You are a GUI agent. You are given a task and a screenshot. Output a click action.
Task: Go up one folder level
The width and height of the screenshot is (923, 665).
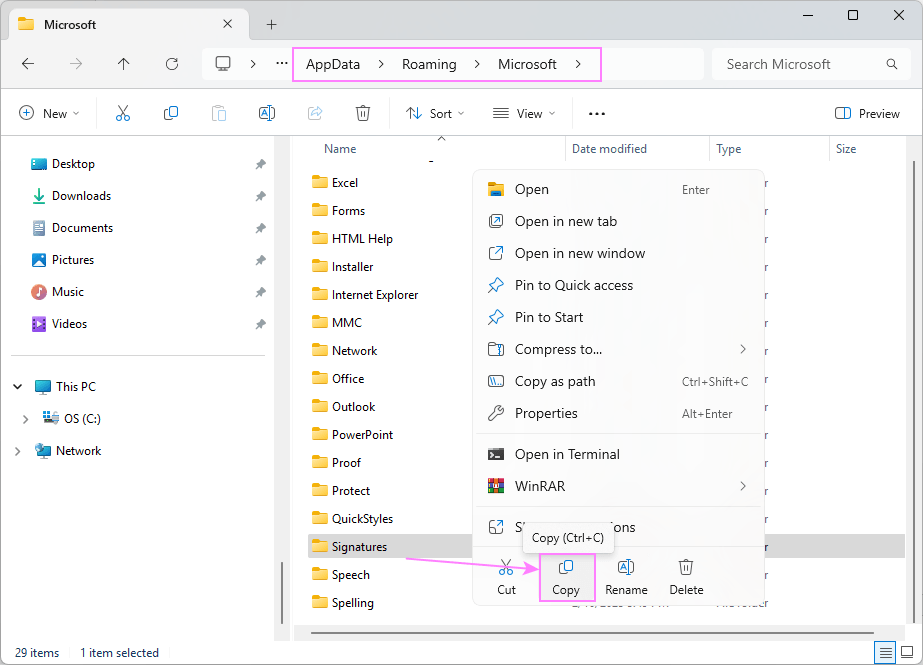124,64
